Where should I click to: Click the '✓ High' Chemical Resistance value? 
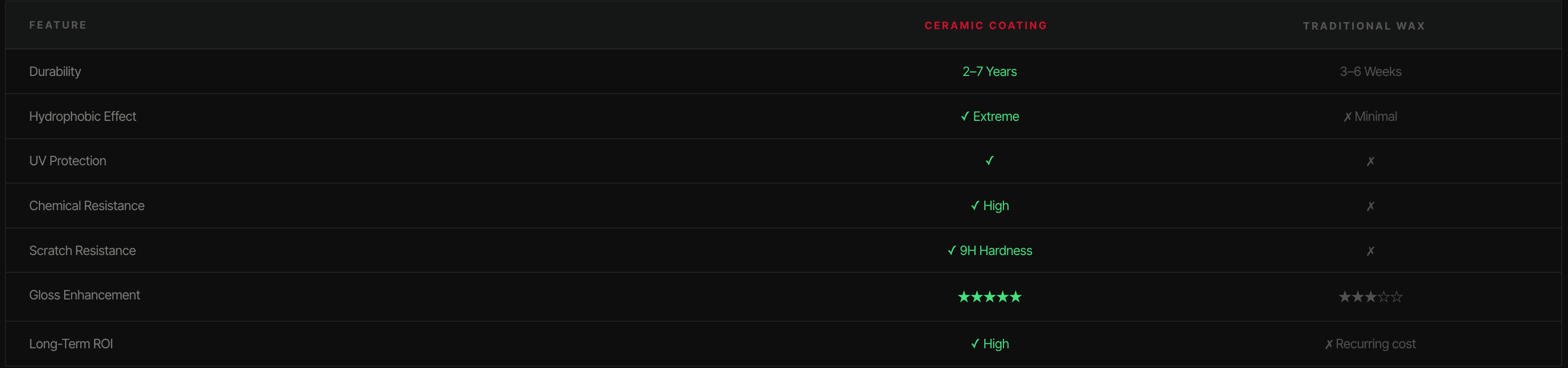pyautogui.click(x=989, y=206)
